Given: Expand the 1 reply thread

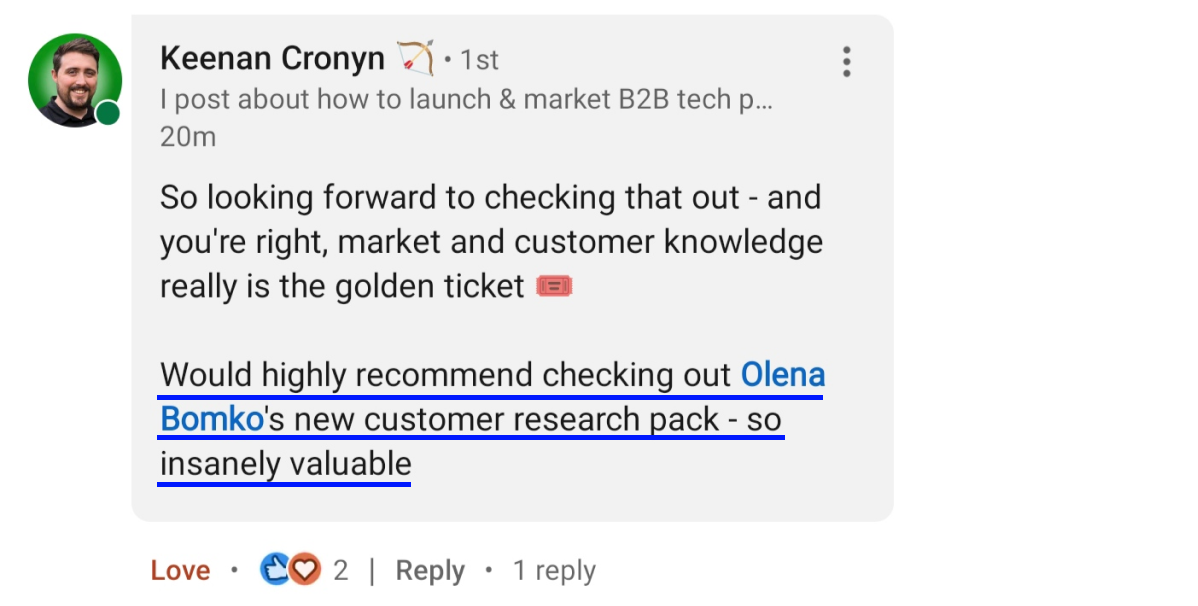Looking at the screenshot, I should (554, 571).
